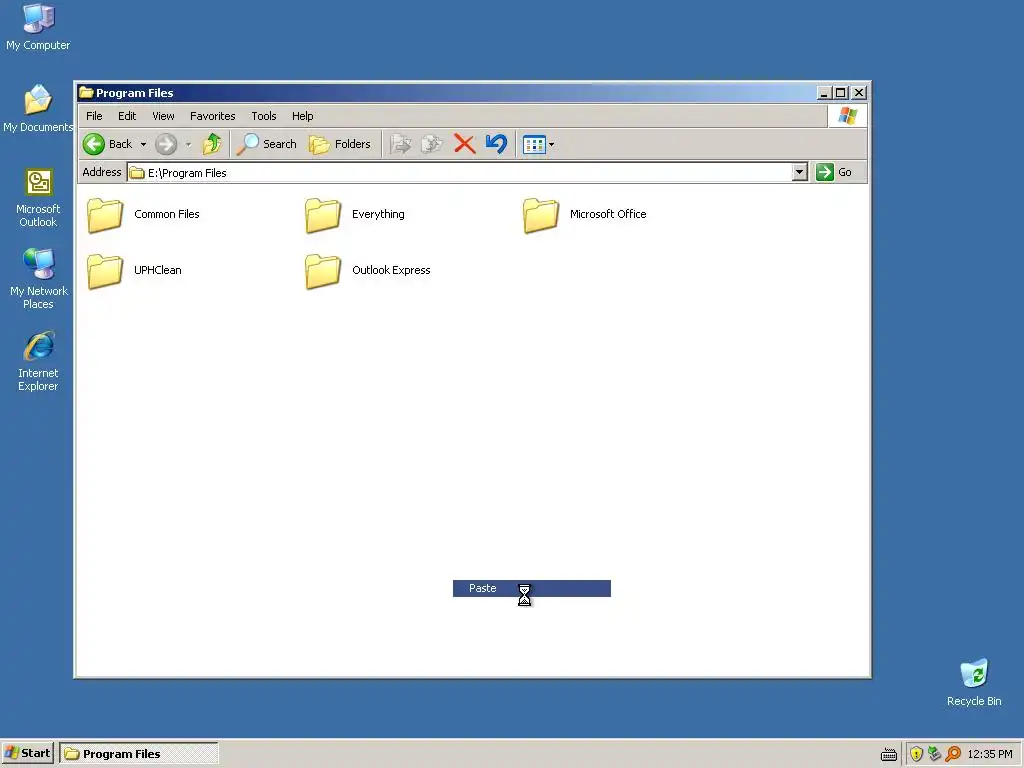Image resolution: width=1024 pixels, height=768 pixels.
Task: Open the Views dropdown arrow
Action: 551,145
